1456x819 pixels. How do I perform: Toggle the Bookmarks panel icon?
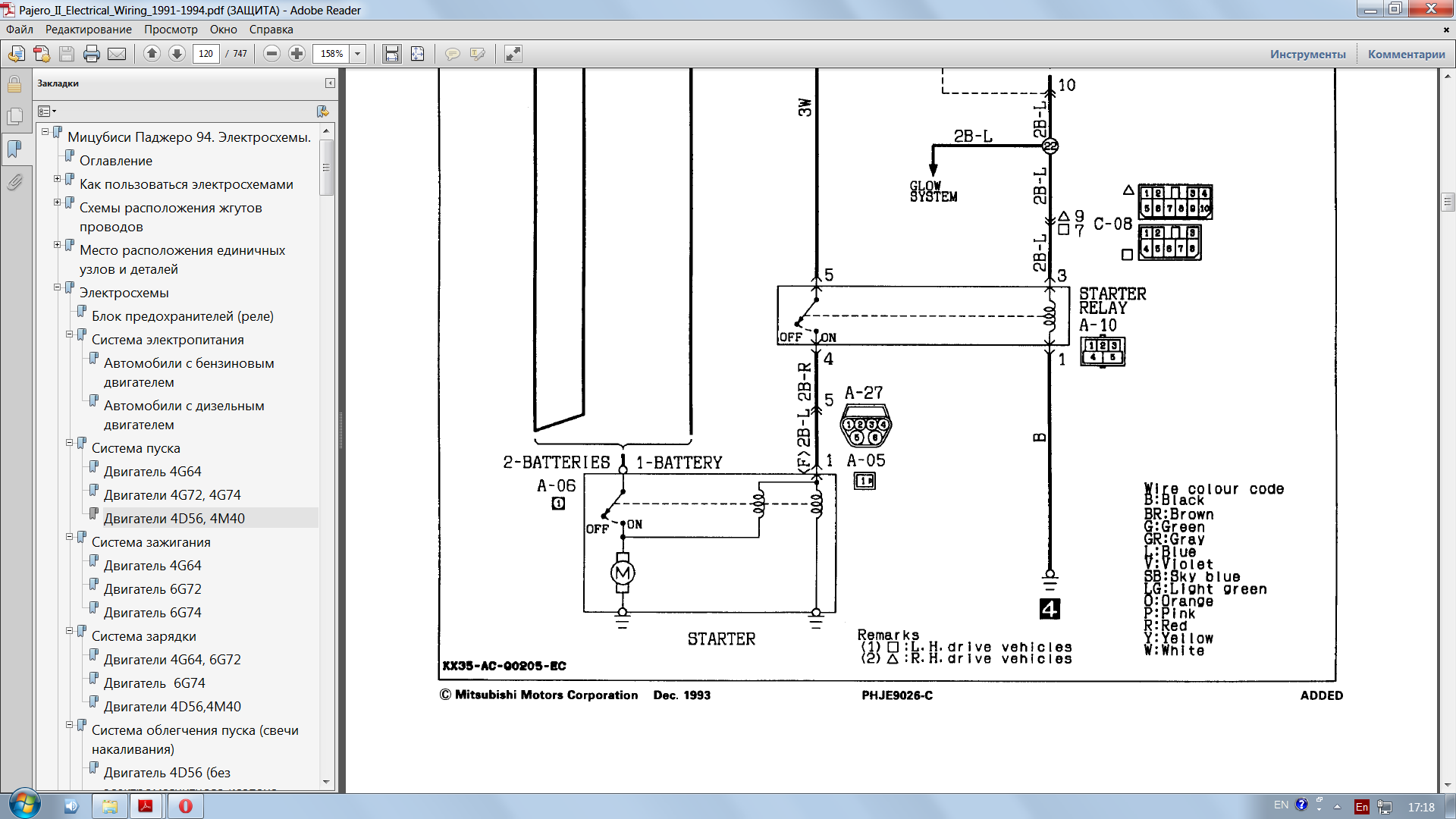(x=14, y=149)
